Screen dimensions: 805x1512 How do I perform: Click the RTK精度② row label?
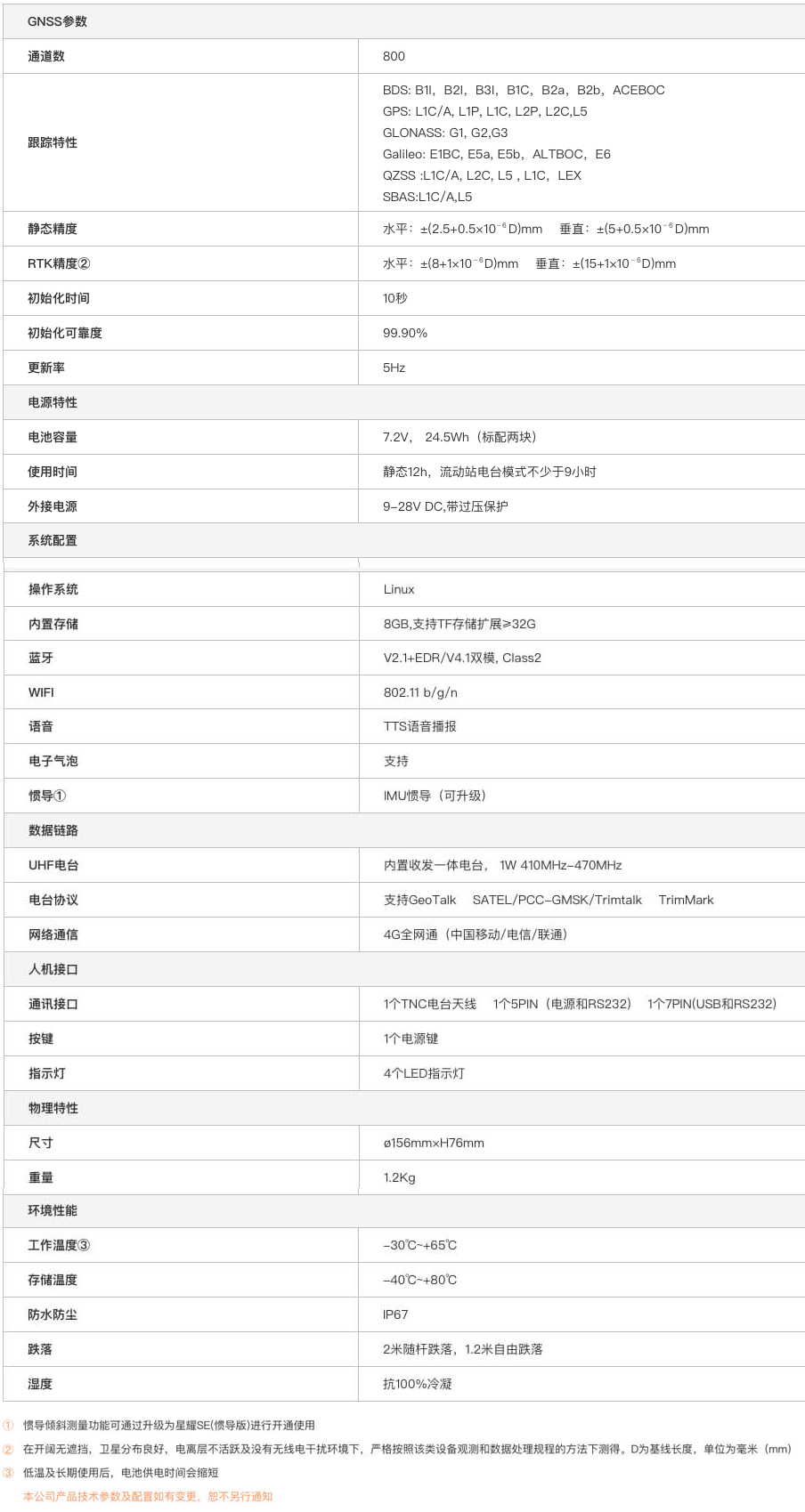click(x=59, y=263)
